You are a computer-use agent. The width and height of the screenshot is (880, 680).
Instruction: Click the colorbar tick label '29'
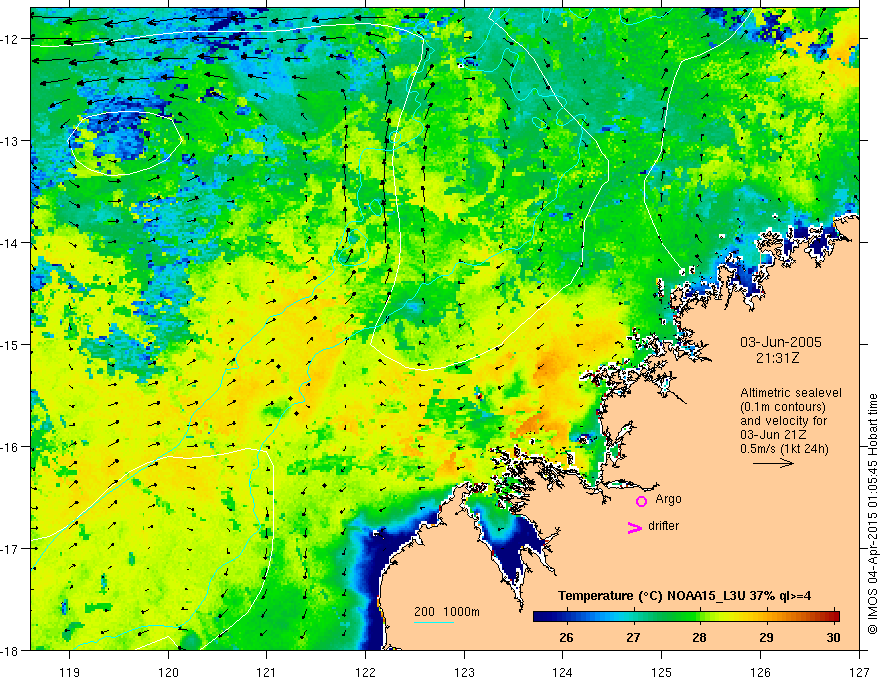(x=766, y=637)
